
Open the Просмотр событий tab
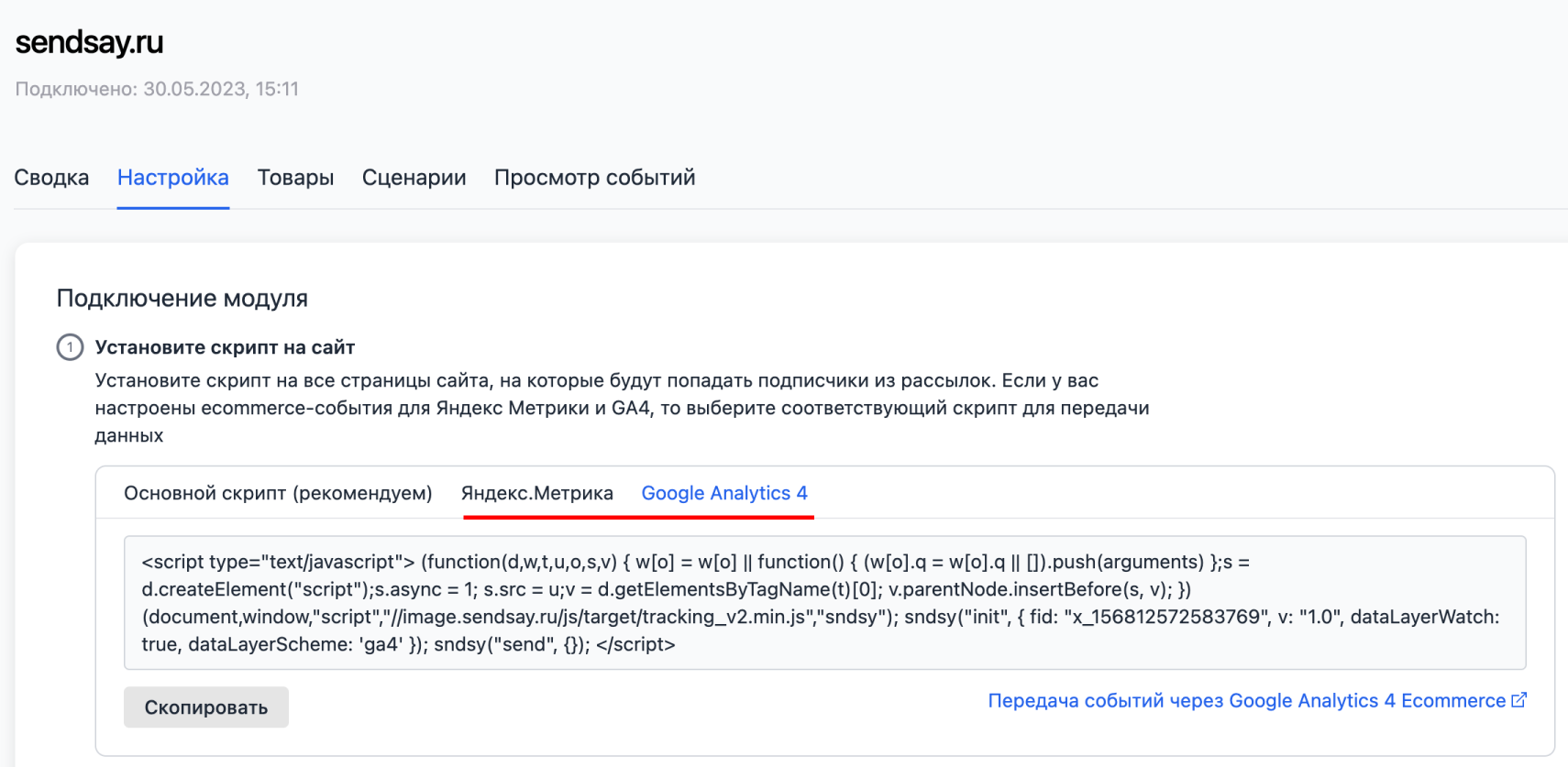coord(594,178)
